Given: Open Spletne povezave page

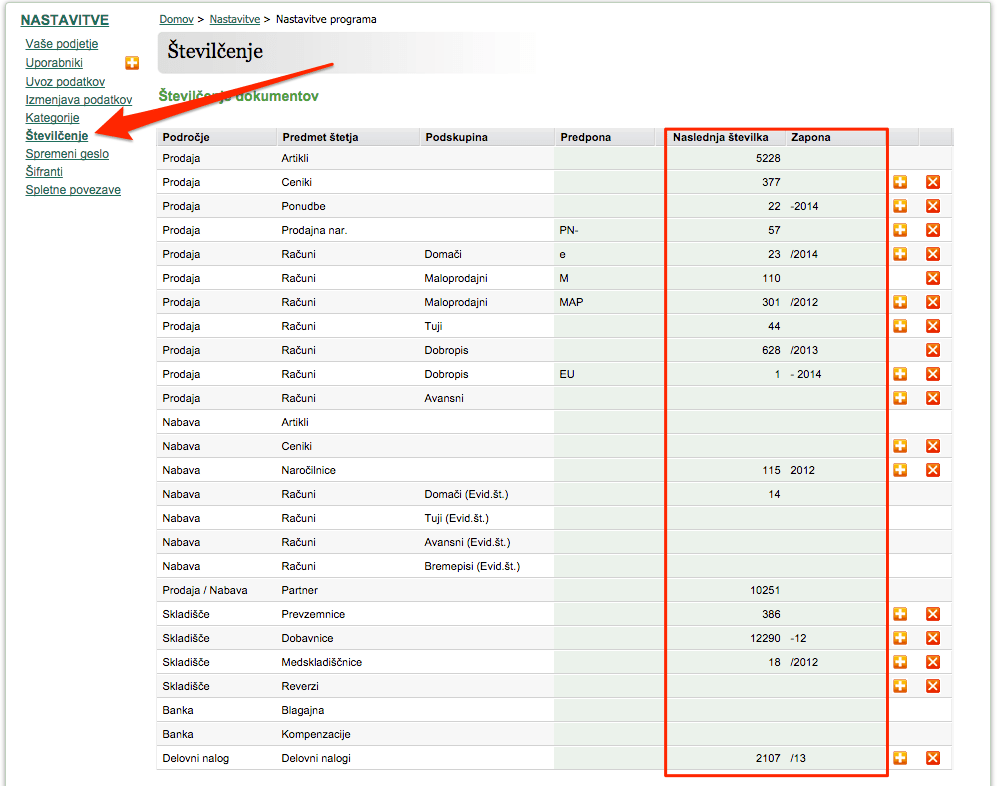Looking at the screenshot, I should pos(73,190).
